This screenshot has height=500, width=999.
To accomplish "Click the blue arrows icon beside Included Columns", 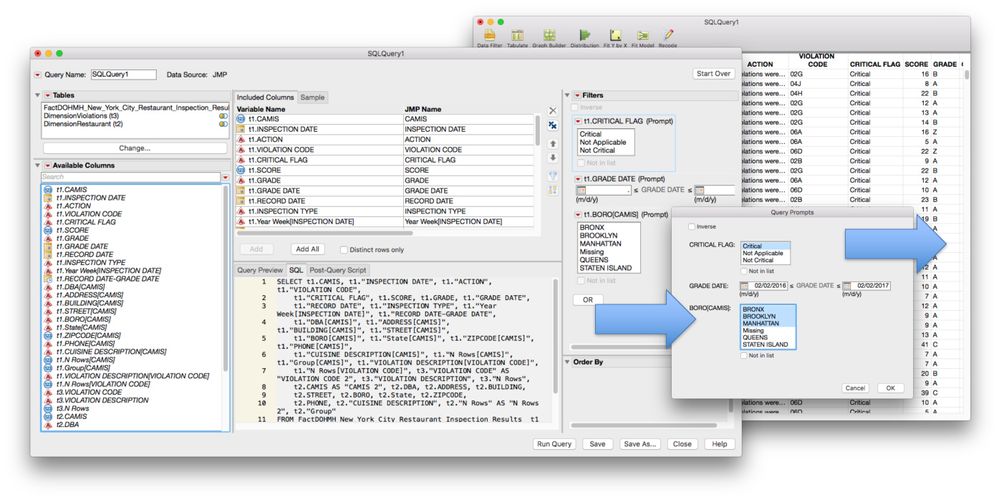I will [552, 125].
